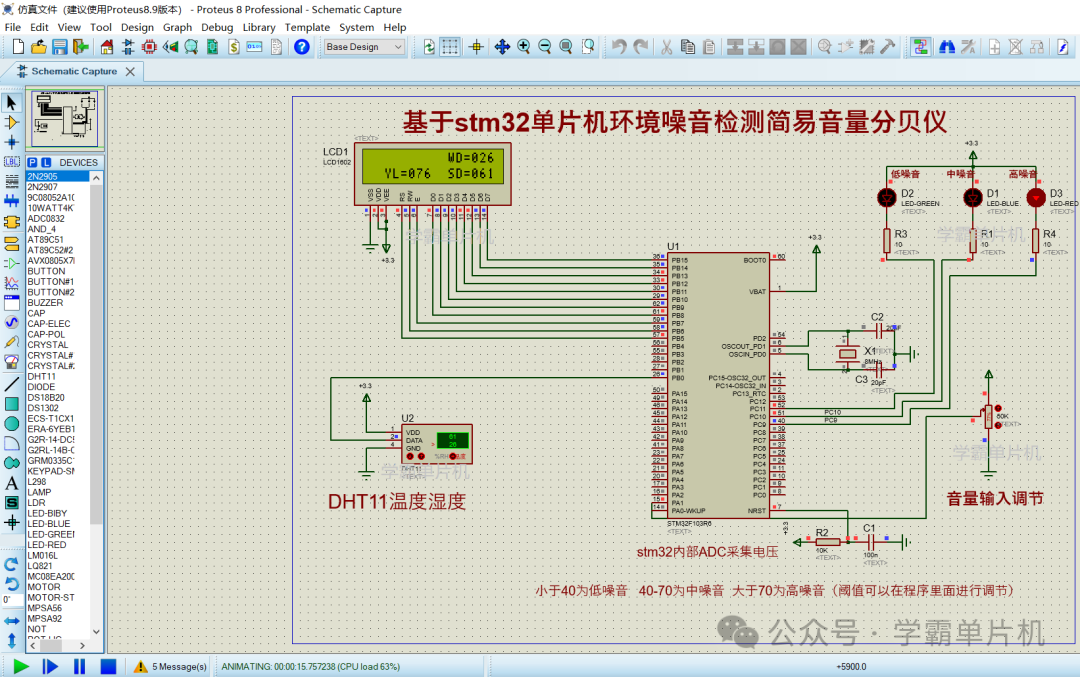Choose the 2D graphics circle tool
Screen dimensions: 1080x677
click(x=12, y=424)
